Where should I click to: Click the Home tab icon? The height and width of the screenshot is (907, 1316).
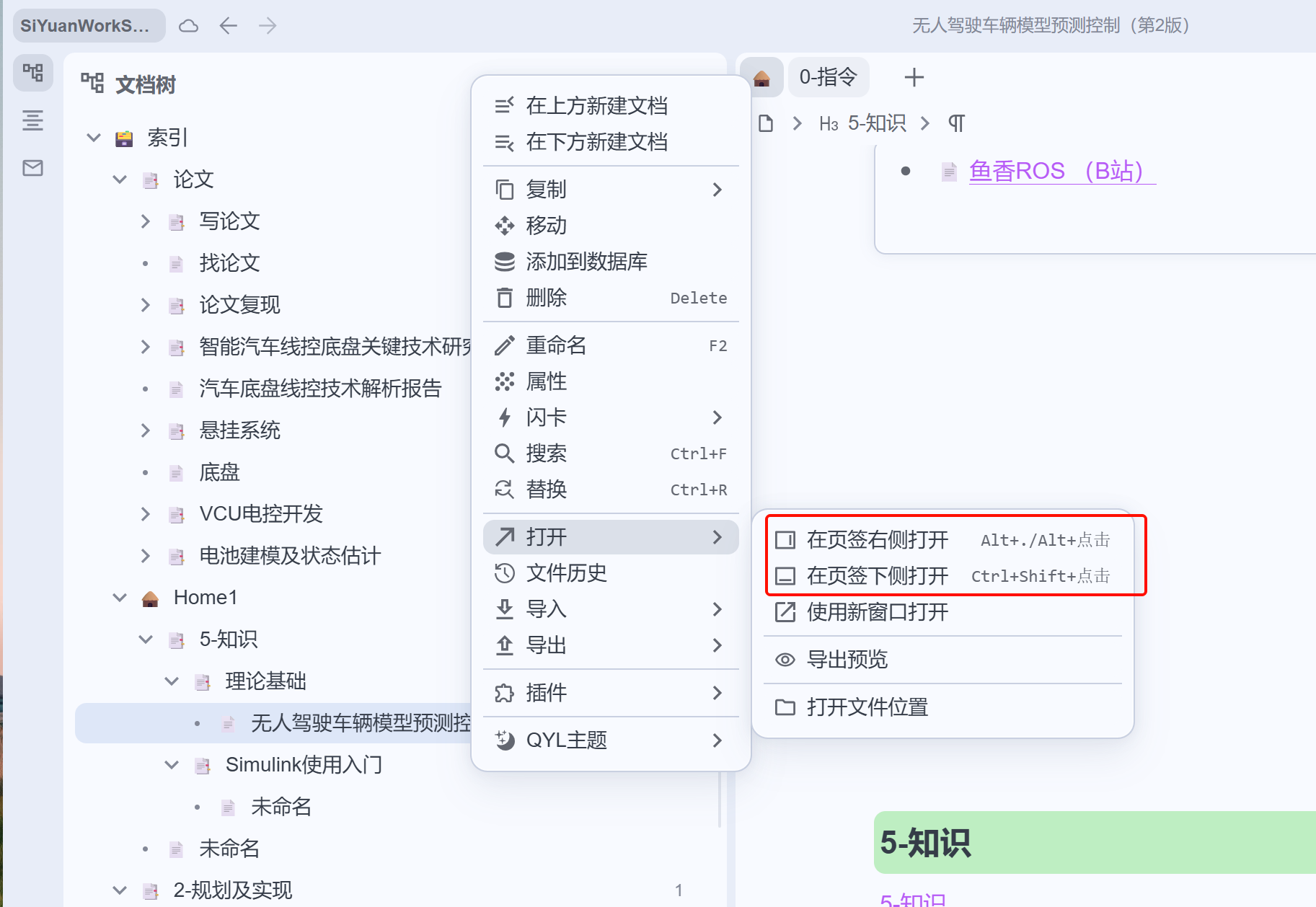tap(761, 77)
